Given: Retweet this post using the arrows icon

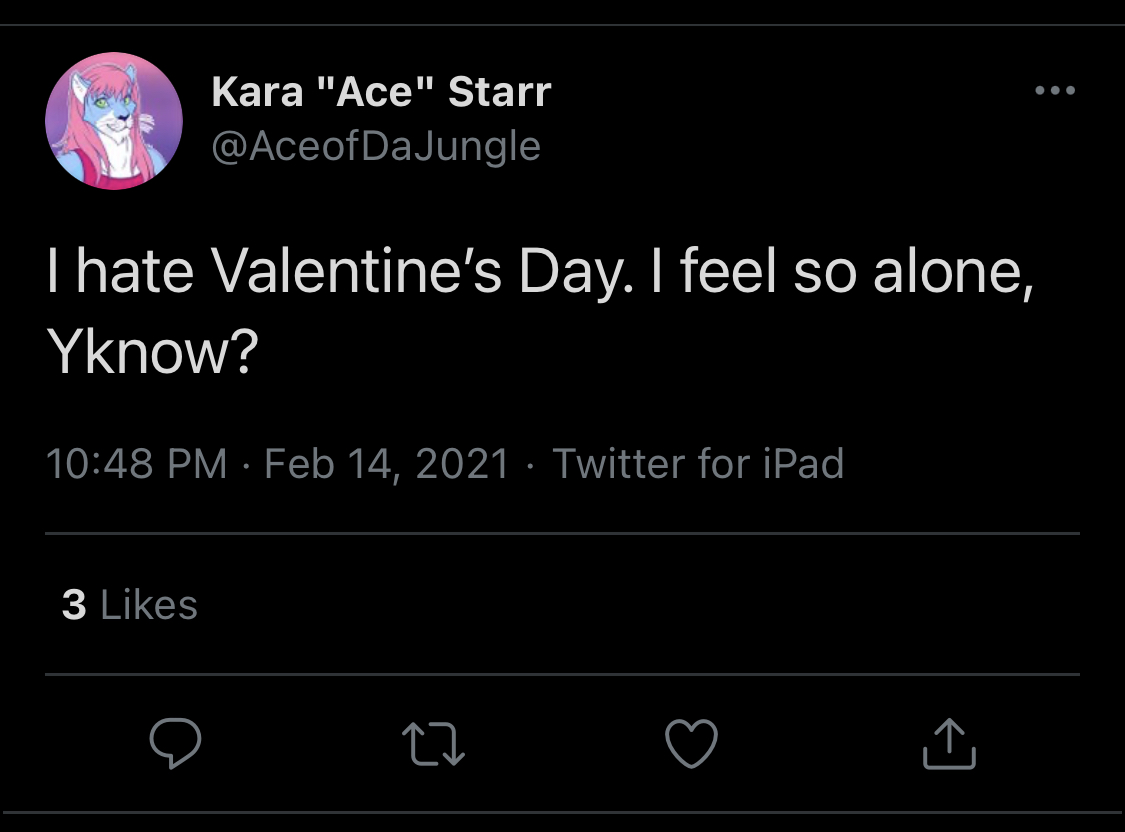Looking at the screenshot, I should pyautogui.click(x=433, y=744).
